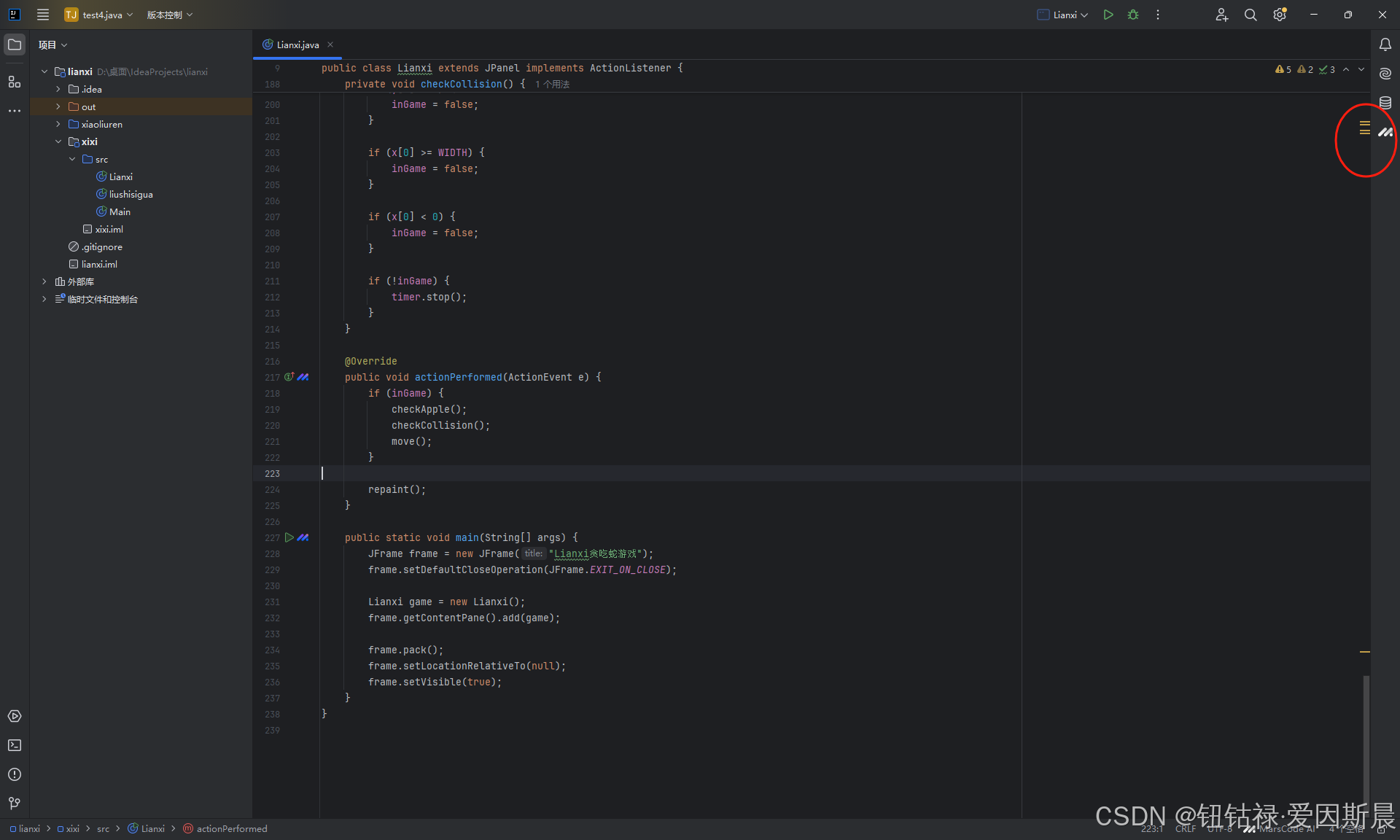Click actionPerformed in the bottom breadcrumb bar
This screenshot has width=1400, height=840.
231,828
